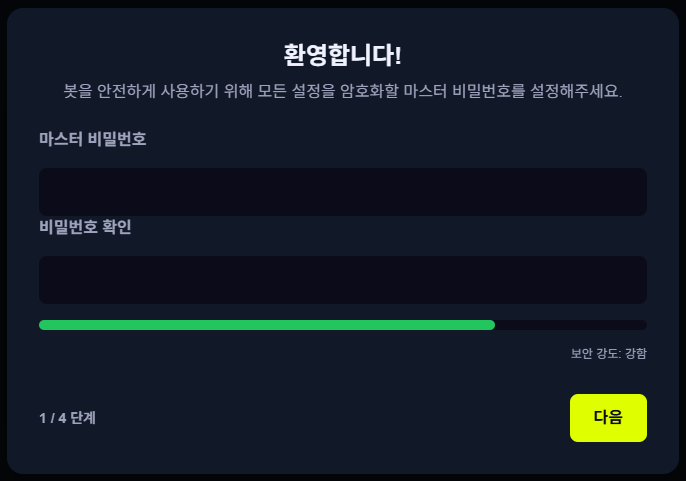The height and width of the screenshot is (481, 686).
Task: Click the master password setup description text
Action: pos(342,91)
